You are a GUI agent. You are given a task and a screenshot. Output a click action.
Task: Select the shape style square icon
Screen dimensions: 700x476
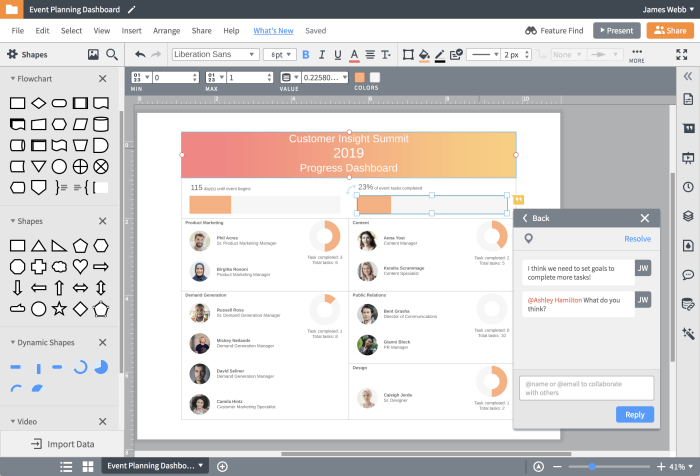[408, 54]
